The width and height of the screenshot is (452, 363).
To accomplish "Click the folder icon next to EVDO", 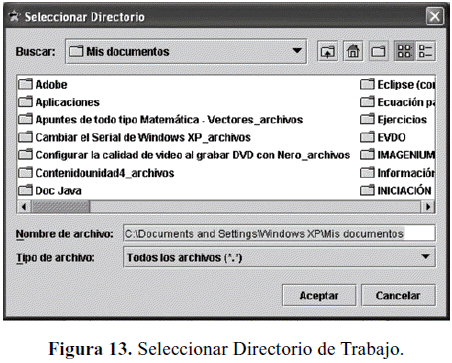I will [367, 137].
